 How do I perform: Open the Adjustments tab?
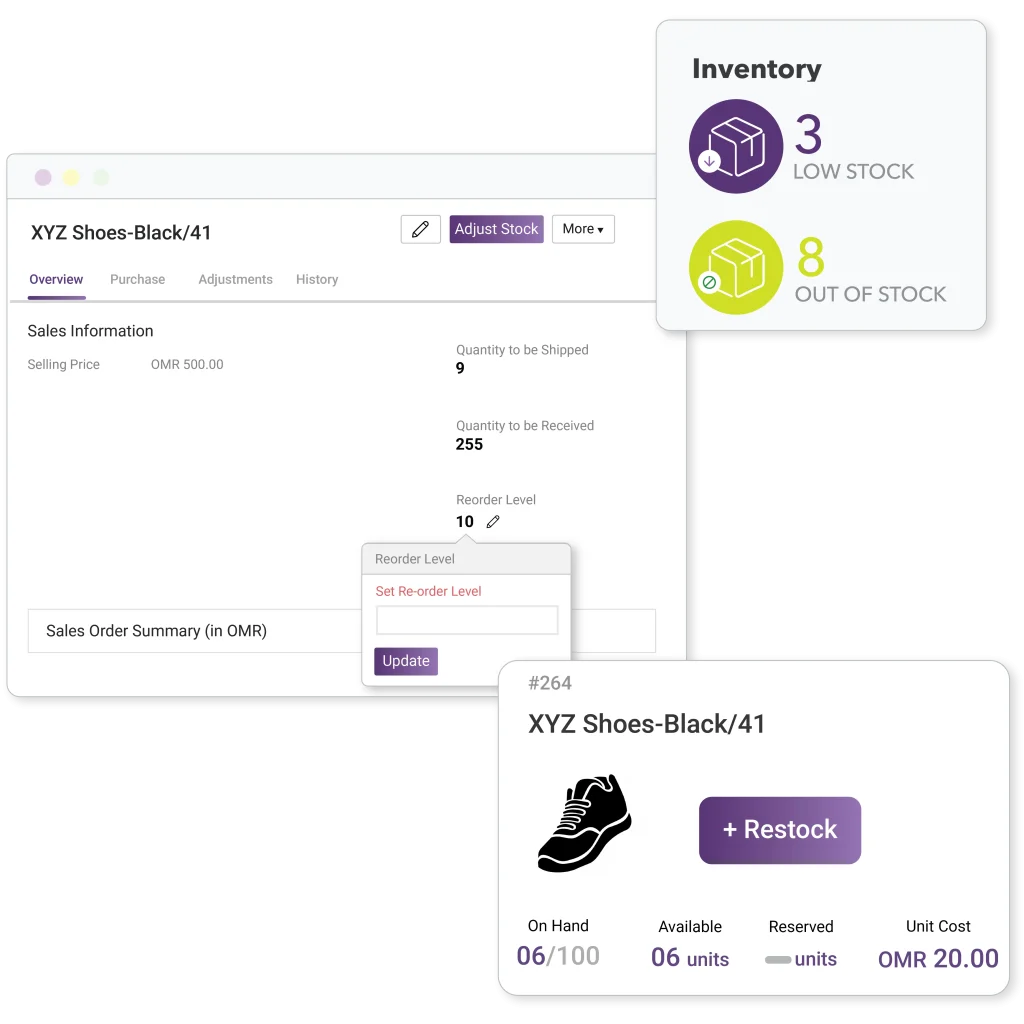(235, 280)
